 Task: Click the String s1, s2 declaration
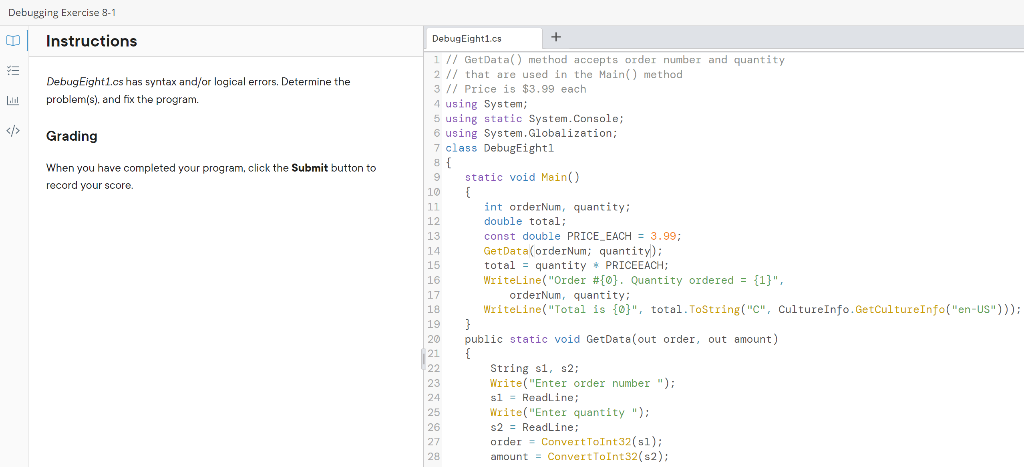click(535, 368)
